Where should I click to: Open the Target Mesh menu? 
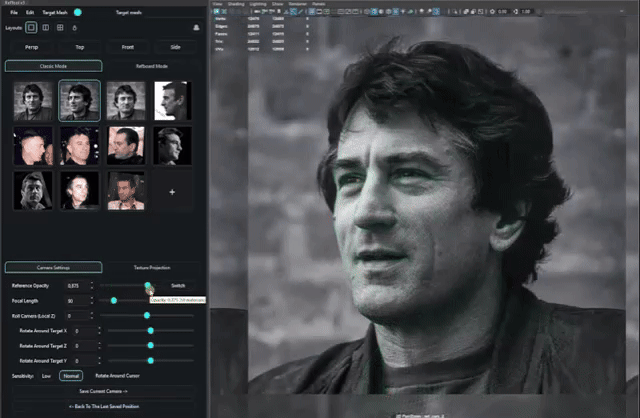[x=55, y=12]
